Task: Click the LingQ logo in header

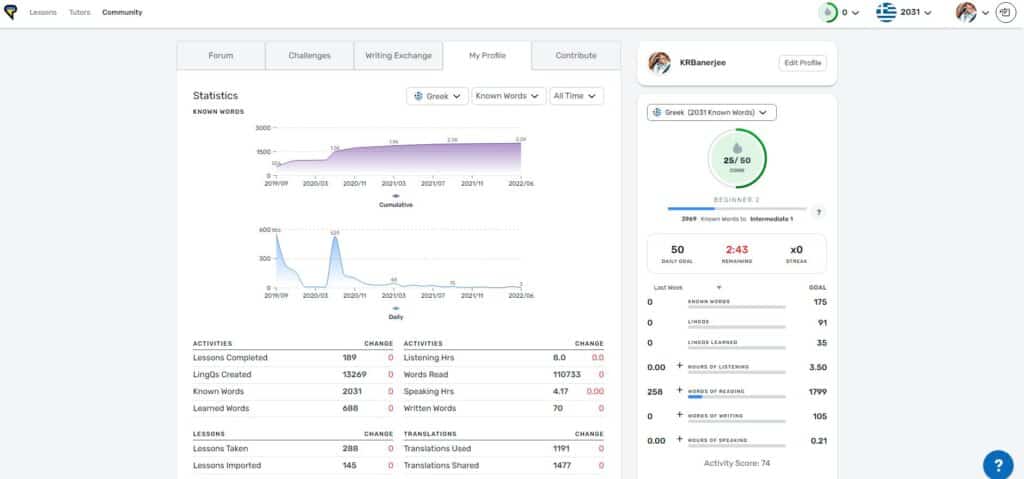Action: pyautogui.click(x=10, y=12)
